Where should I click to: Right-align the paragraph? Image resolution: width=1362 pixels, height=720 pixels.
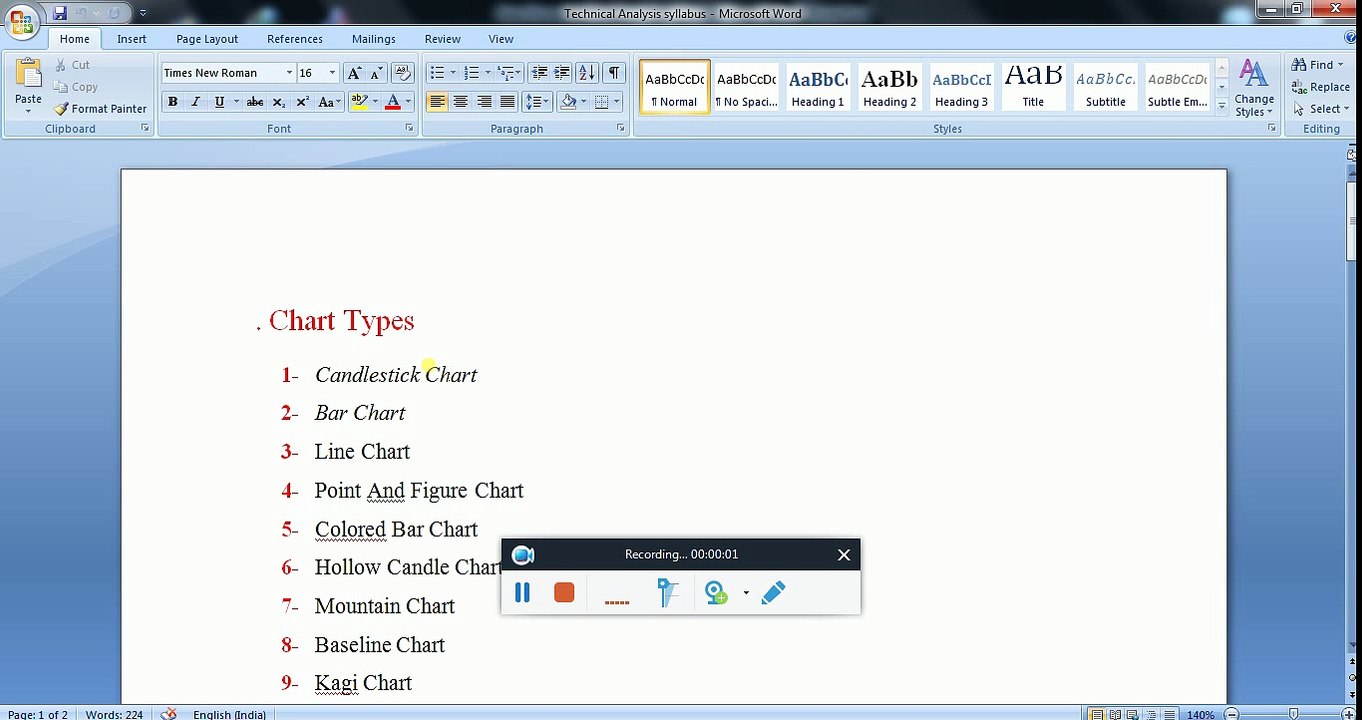[x=484, y=102]
